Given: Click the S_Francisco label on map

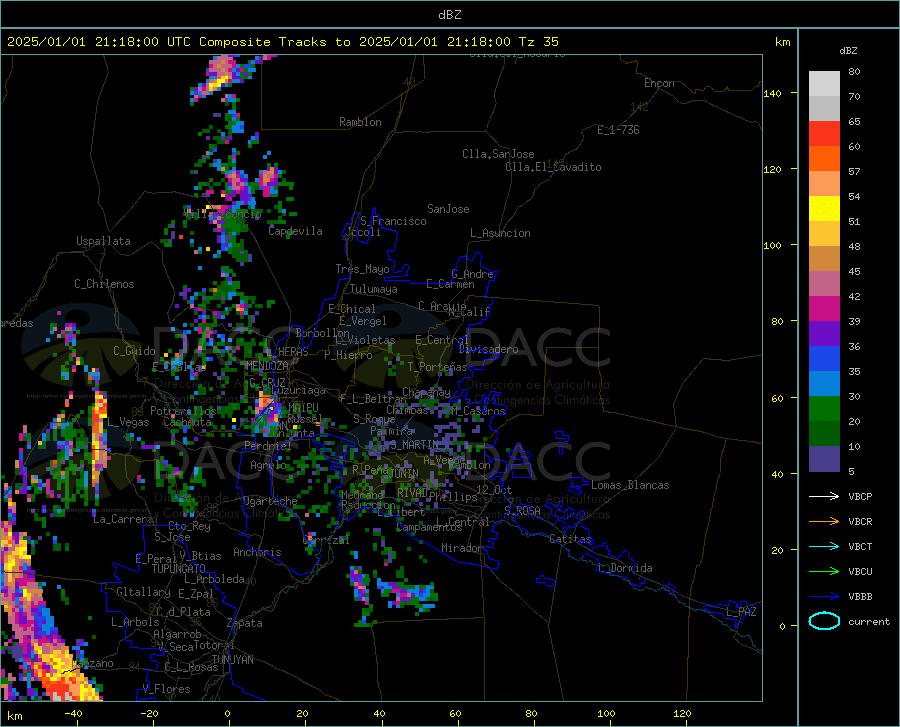Looking at the screenshot, I should [393, 221].
